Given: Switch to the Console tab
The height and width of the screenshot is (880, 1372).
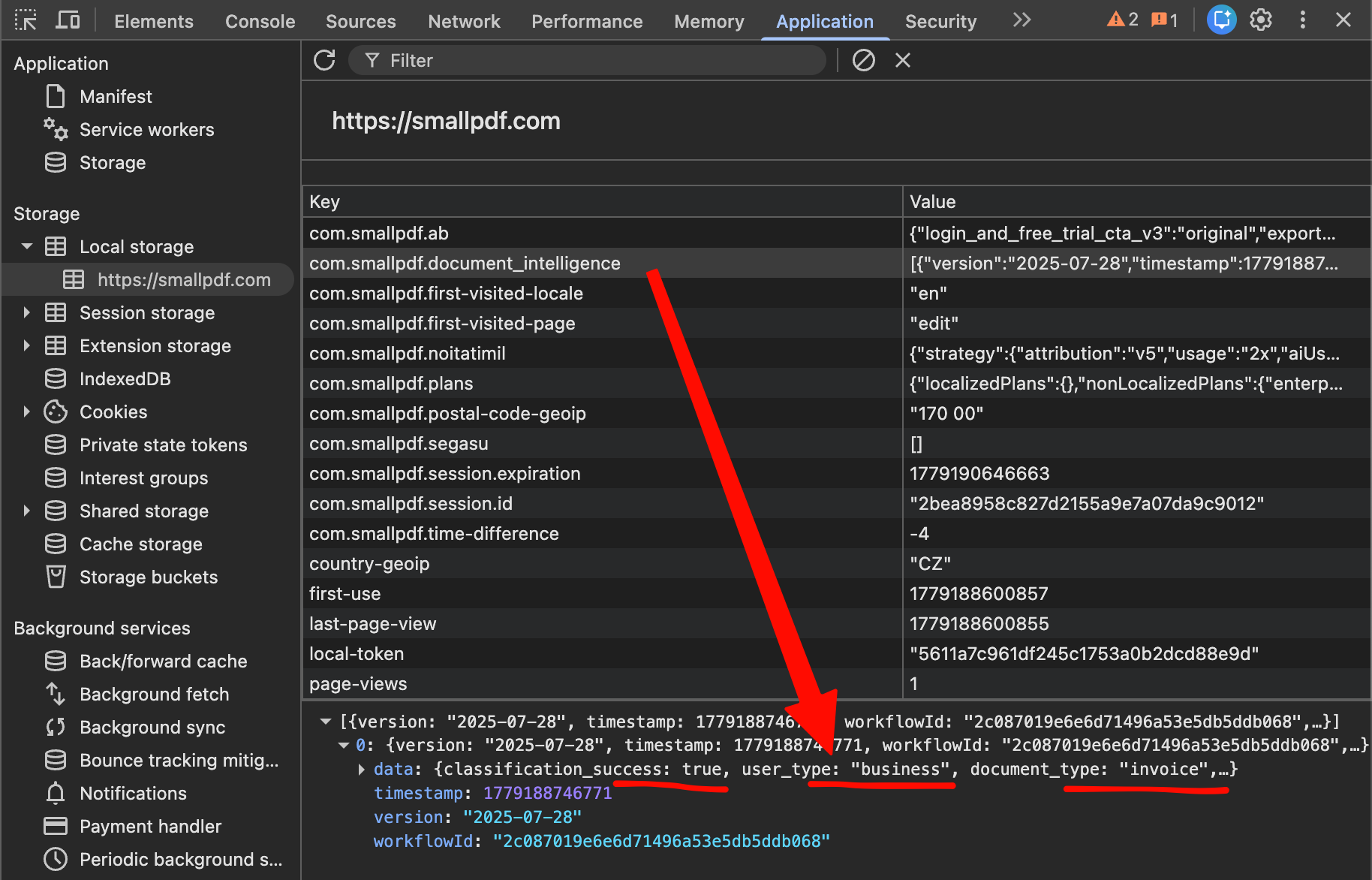Looking at the screenshot, I should [x=260, y=21].
